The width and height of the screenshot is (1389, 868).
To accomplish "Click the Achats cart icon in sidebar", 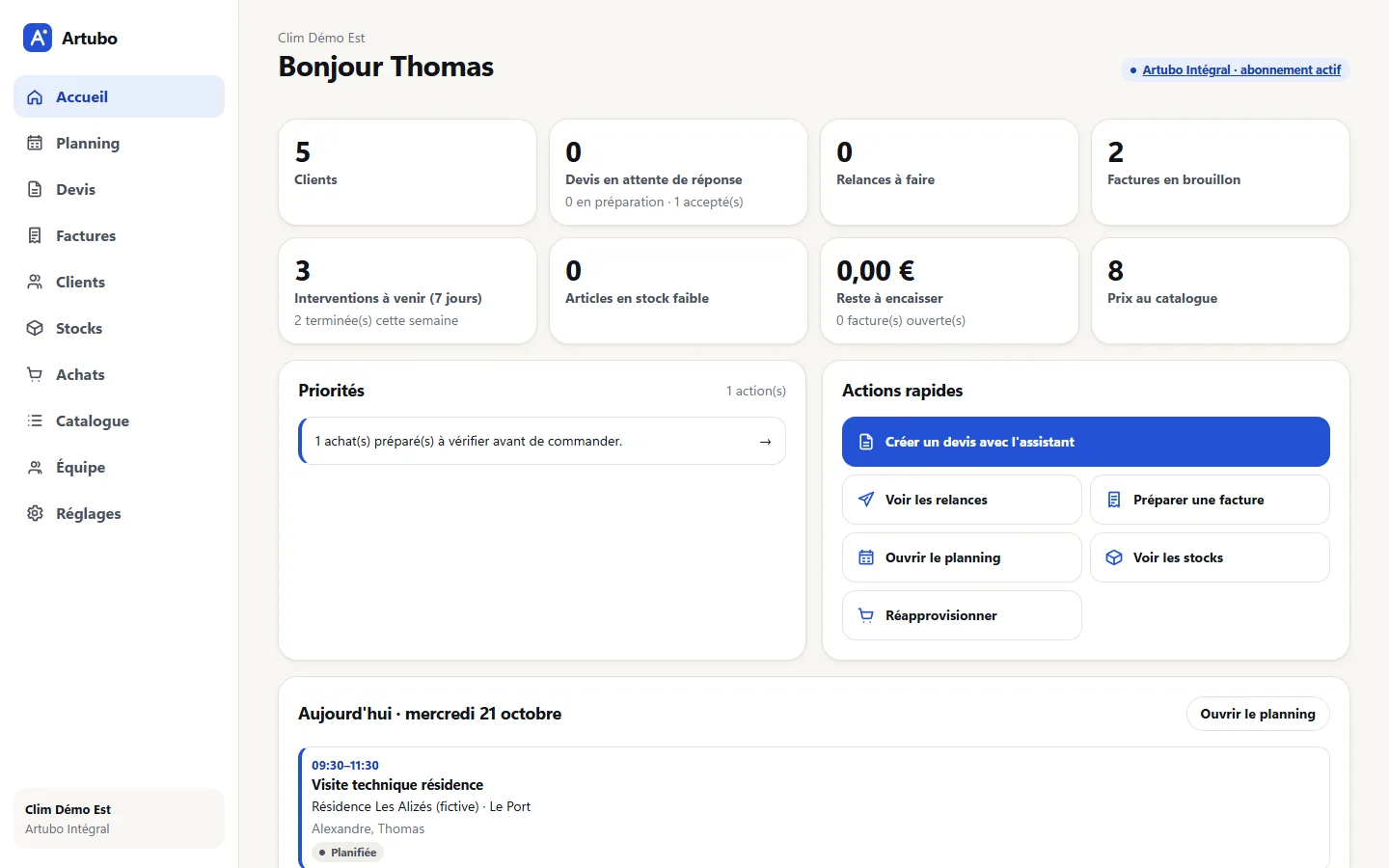I will click(x=35, y=375).
